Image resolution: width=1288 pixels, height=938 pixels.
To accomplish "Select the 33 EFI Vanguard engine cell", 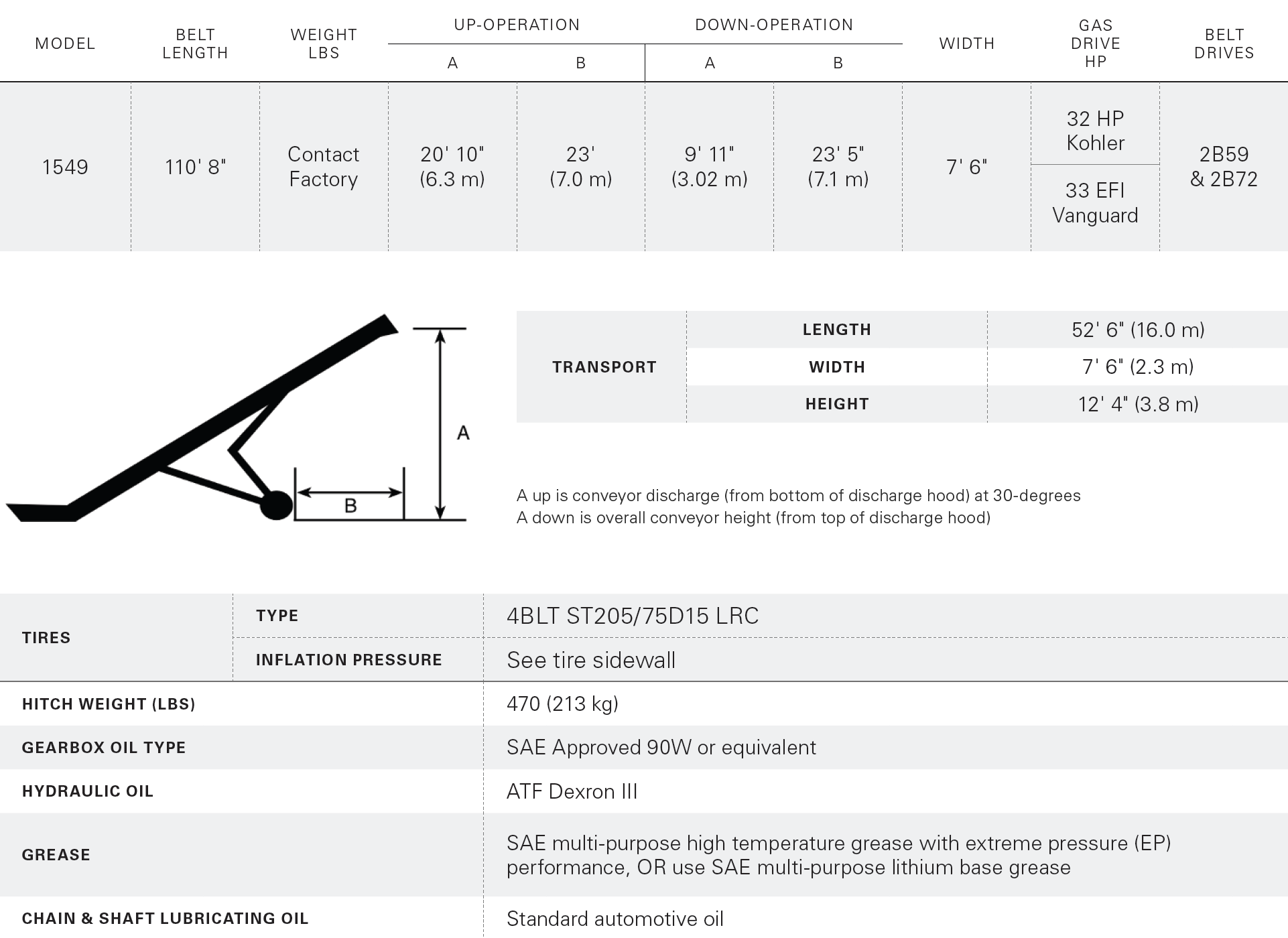I will coord(1095,202).
